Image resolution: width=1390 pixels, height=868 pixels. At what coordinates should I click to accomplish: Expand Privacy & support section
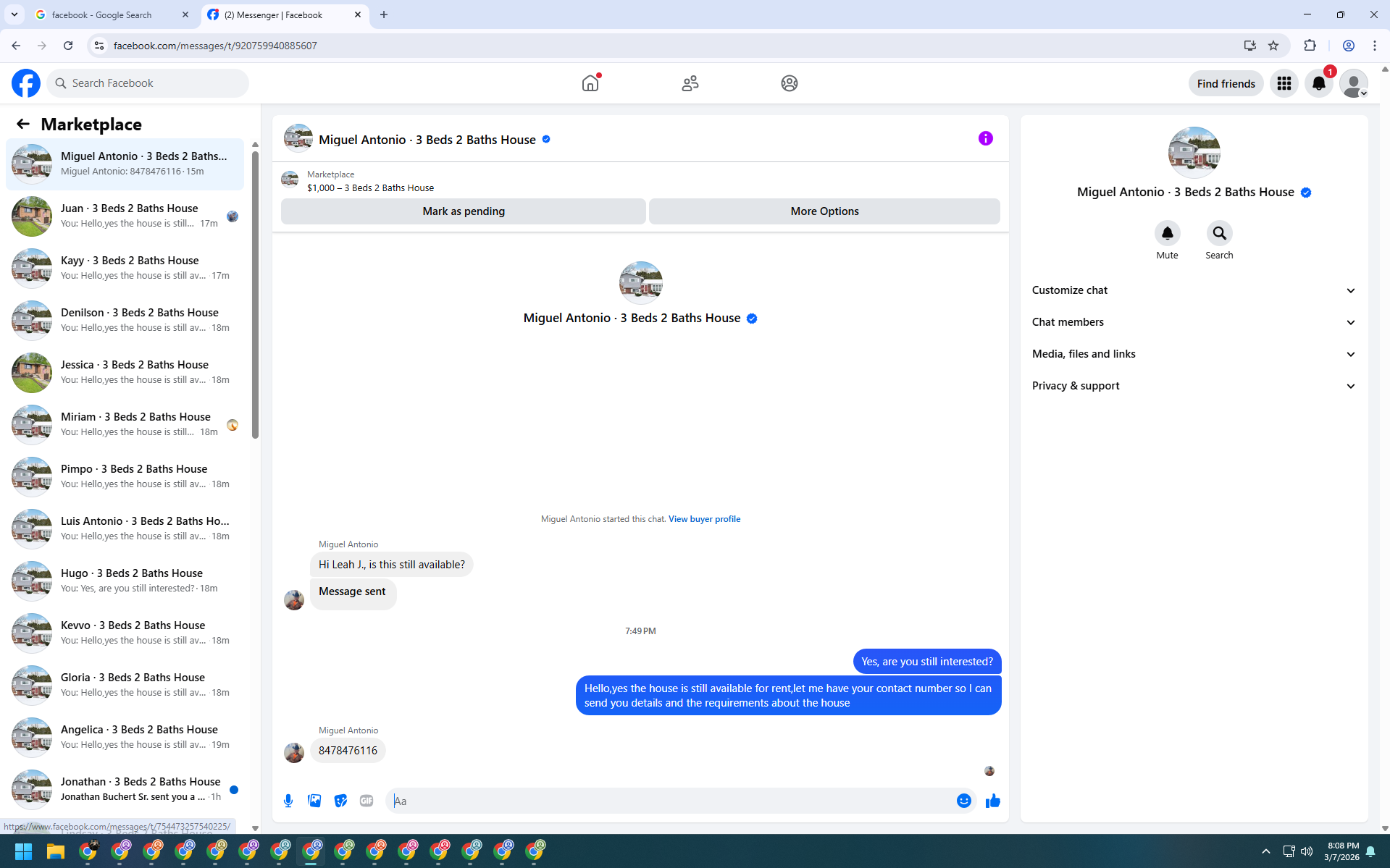pos(1194,386)
